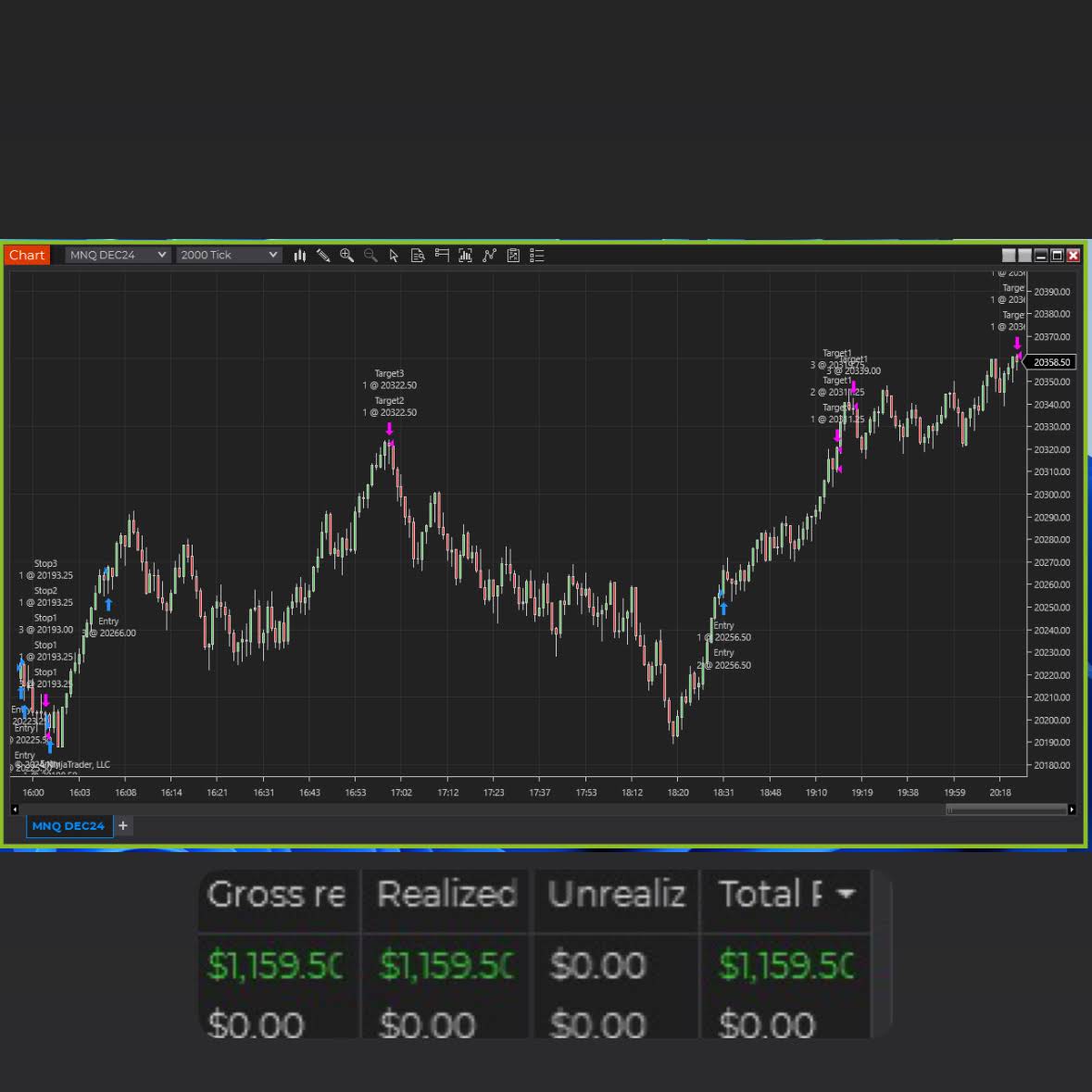Click the Target3 1 @ 20322.50 label
This screenshot has height=1092, width=1092.
click(389, 380)
